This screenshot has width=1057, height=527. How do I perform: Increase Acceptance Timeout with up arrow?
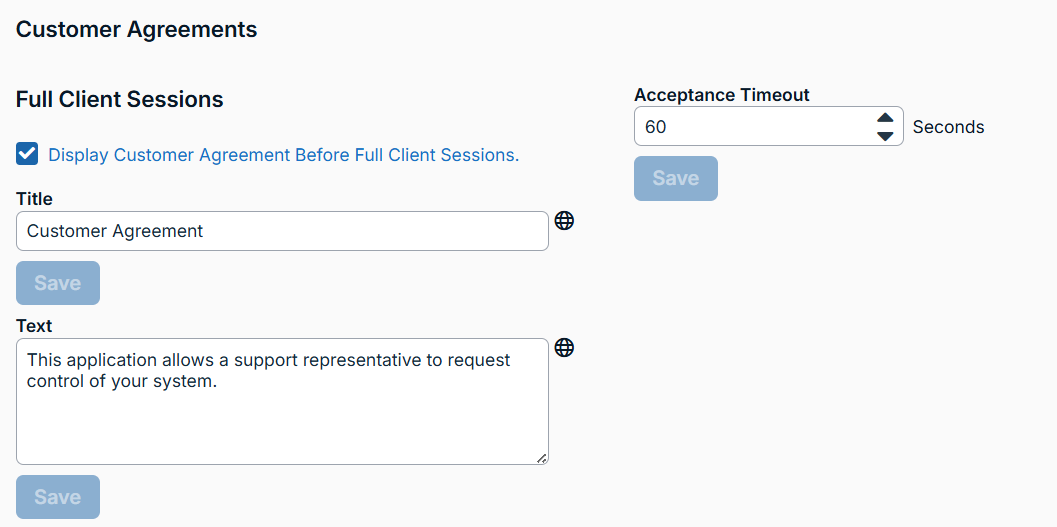(x=885, y=118)
